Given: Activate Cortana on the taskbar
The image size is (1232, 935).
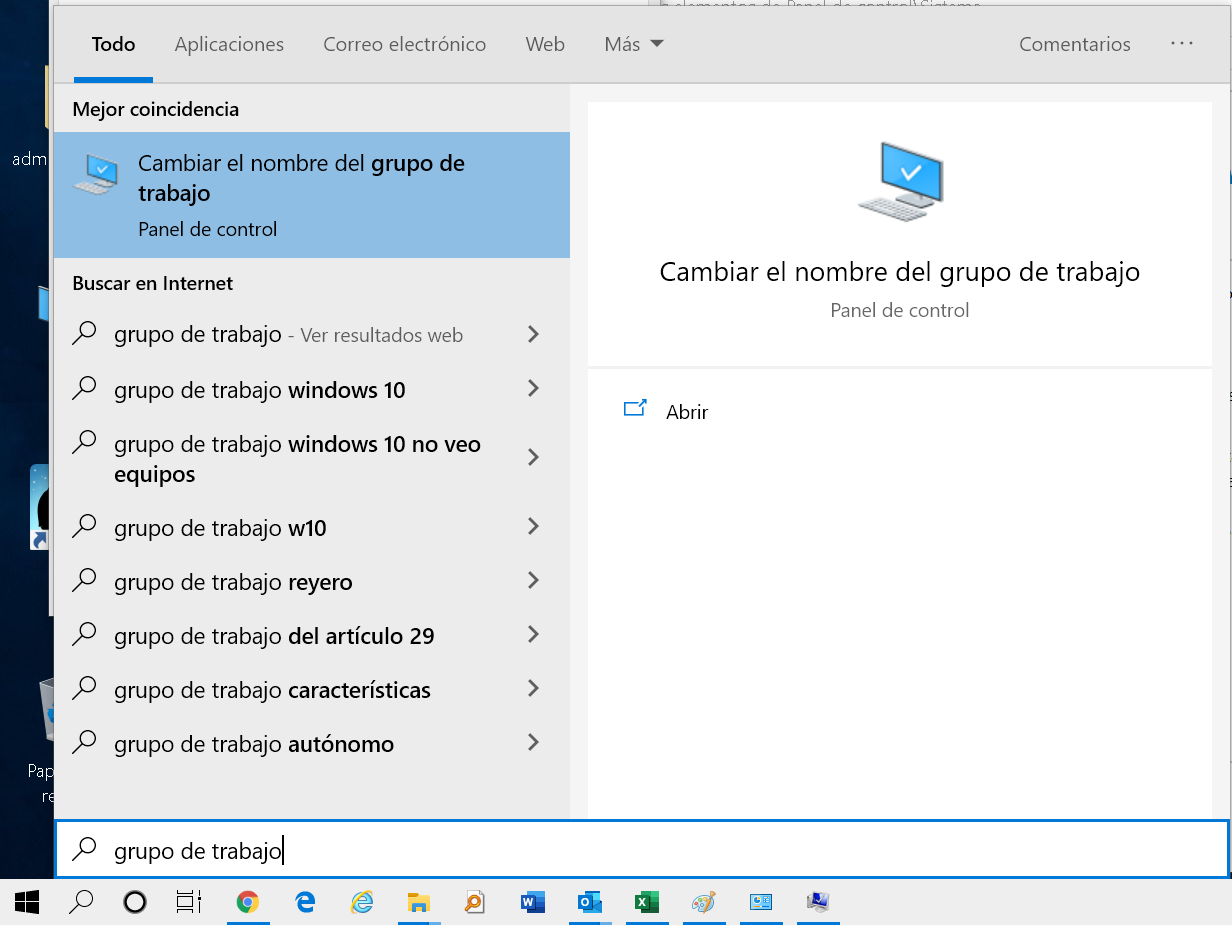Looking at the screenshot, I should pos(135,902).
